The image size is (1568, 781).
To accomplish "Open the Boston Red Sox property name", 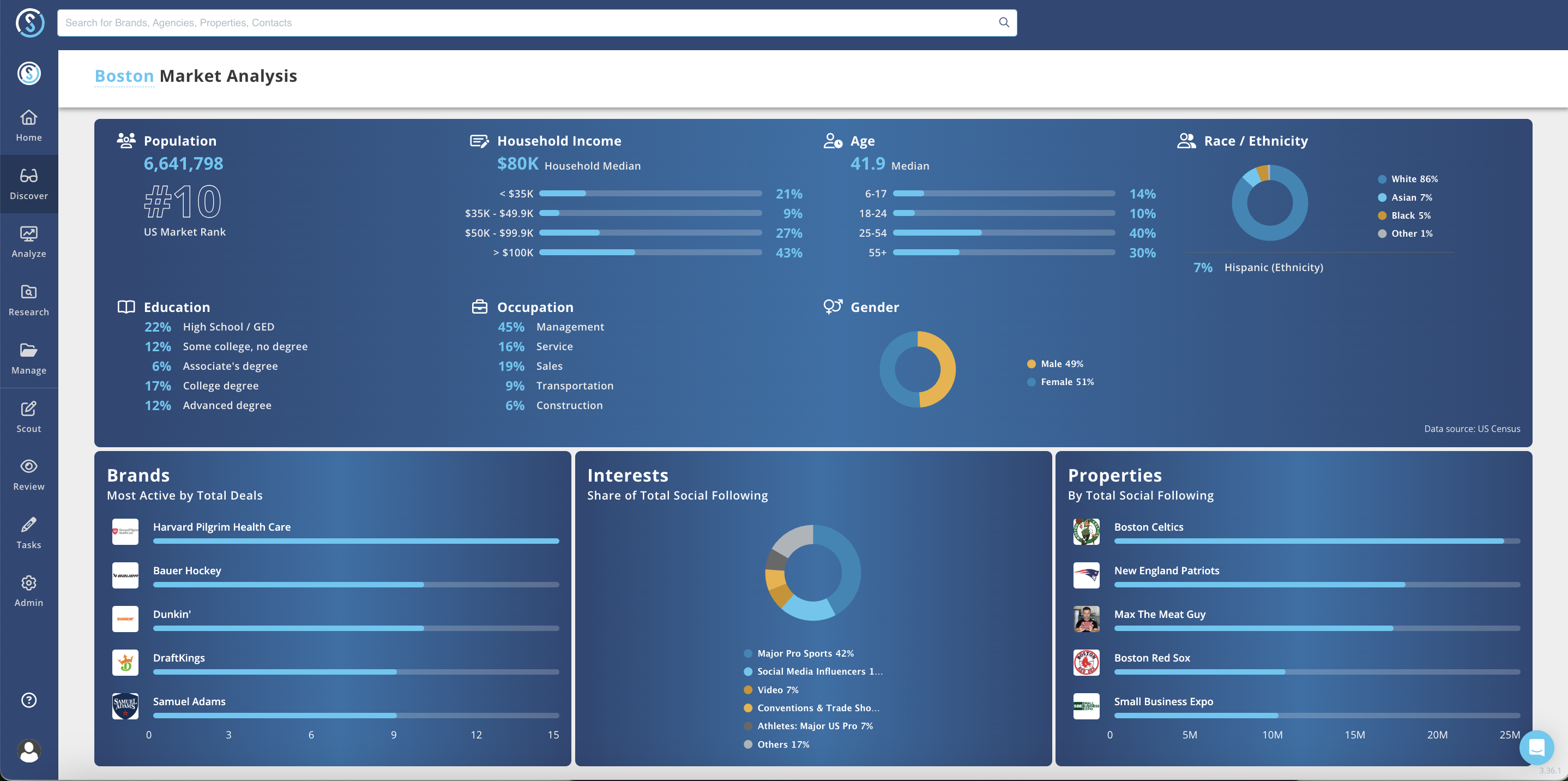I will 1152,658.
